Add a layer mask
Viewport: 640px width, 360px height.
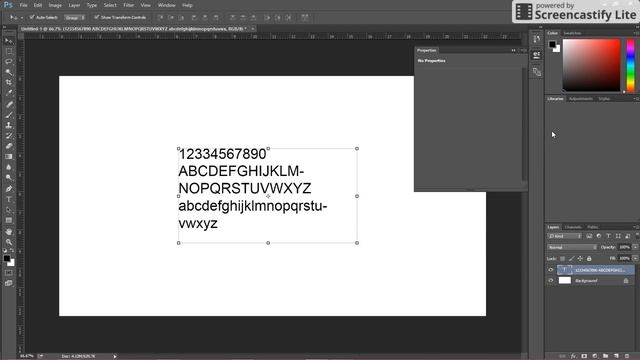[x=584, y=356]
